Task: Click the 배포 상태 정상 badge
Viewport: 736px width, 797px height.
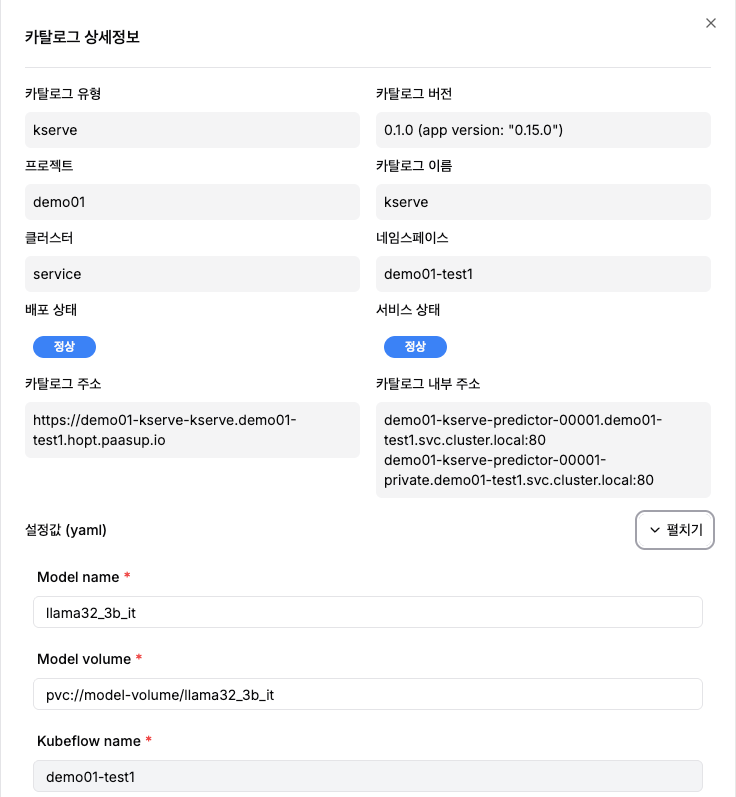Action: pyautogui.click(x=65, y=347)
